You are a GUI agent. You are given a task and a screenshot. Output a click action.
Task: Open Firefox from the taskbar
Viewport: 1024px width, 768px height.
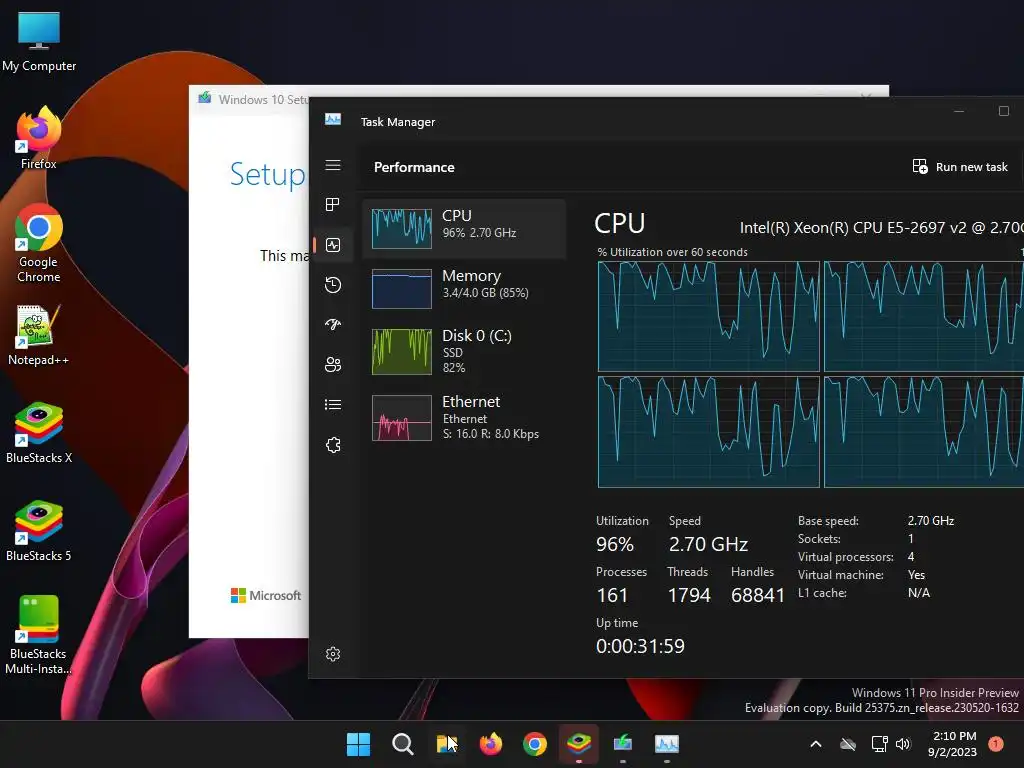point(490,744)
